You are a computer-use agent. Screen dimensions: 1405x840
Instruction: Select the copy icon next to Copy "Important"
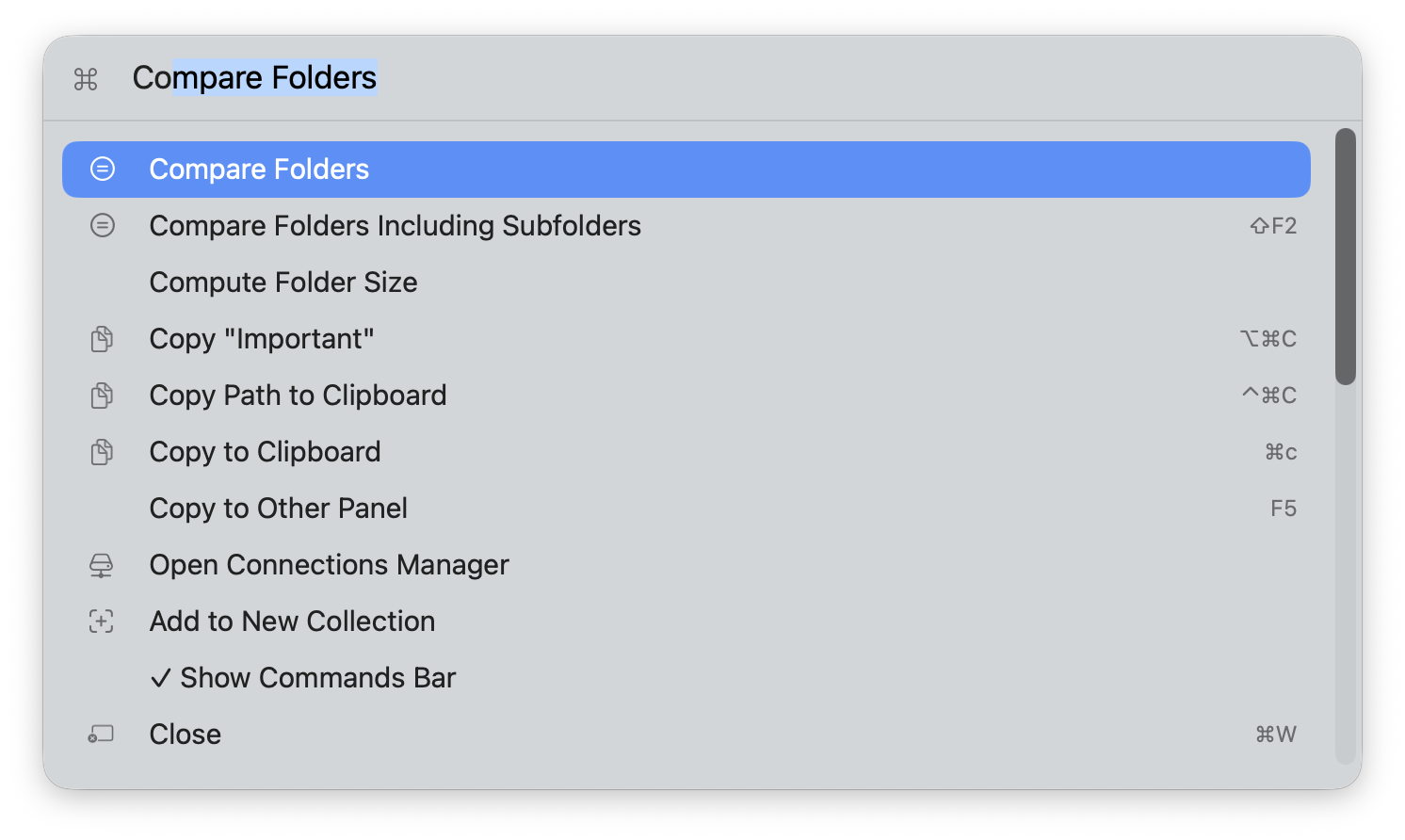101,338
